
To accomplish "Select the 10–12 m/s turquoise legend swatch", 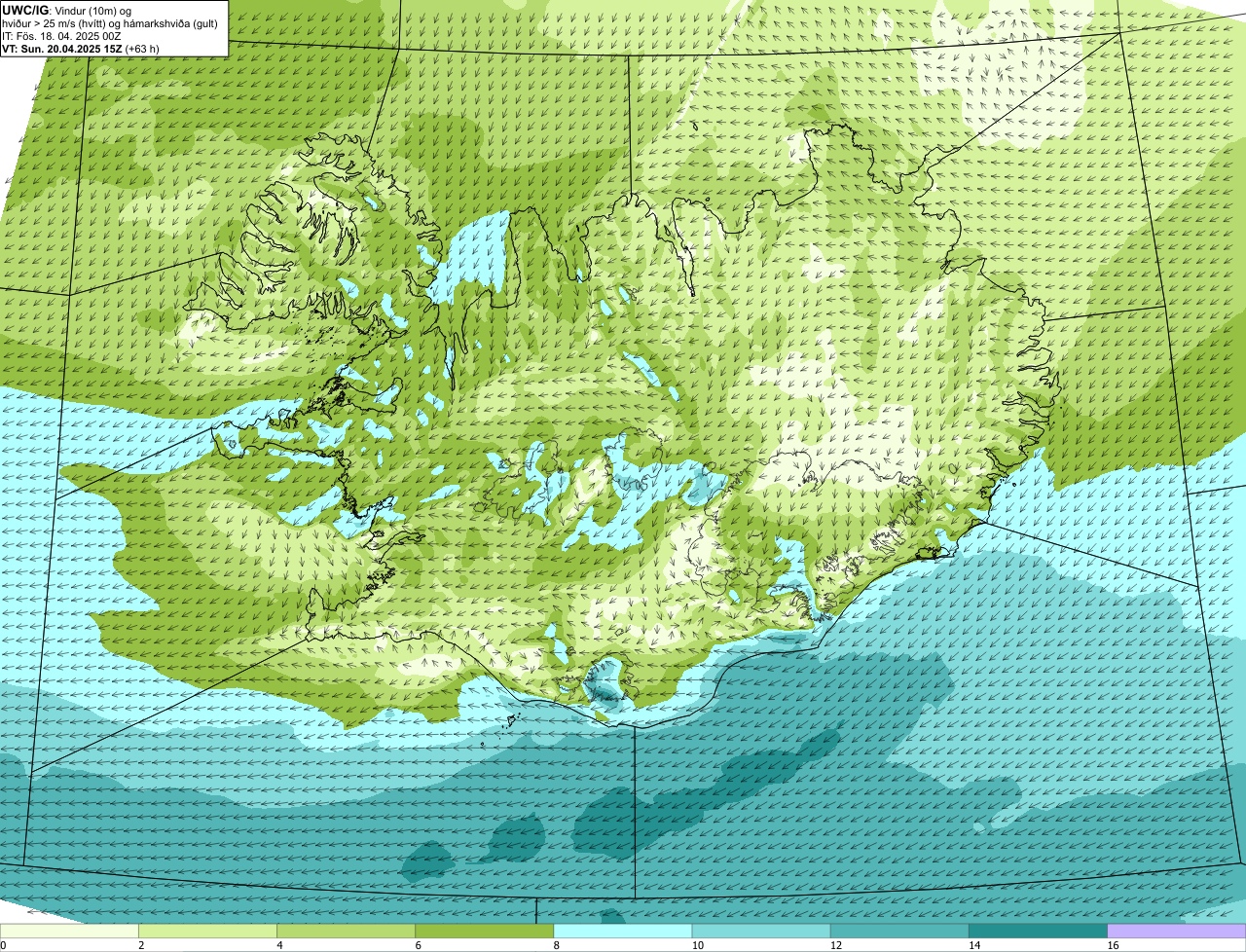I will pos(761,931).
